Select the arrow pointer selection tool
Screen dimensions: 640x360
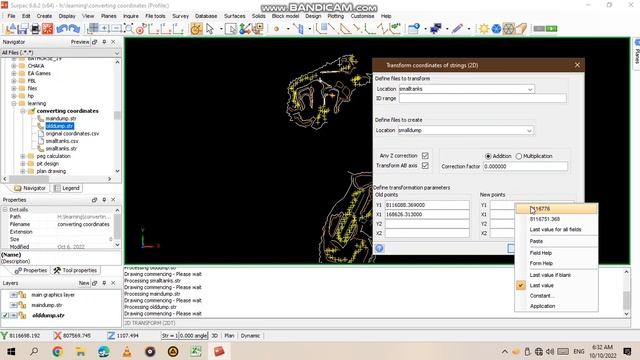(210, 29)
